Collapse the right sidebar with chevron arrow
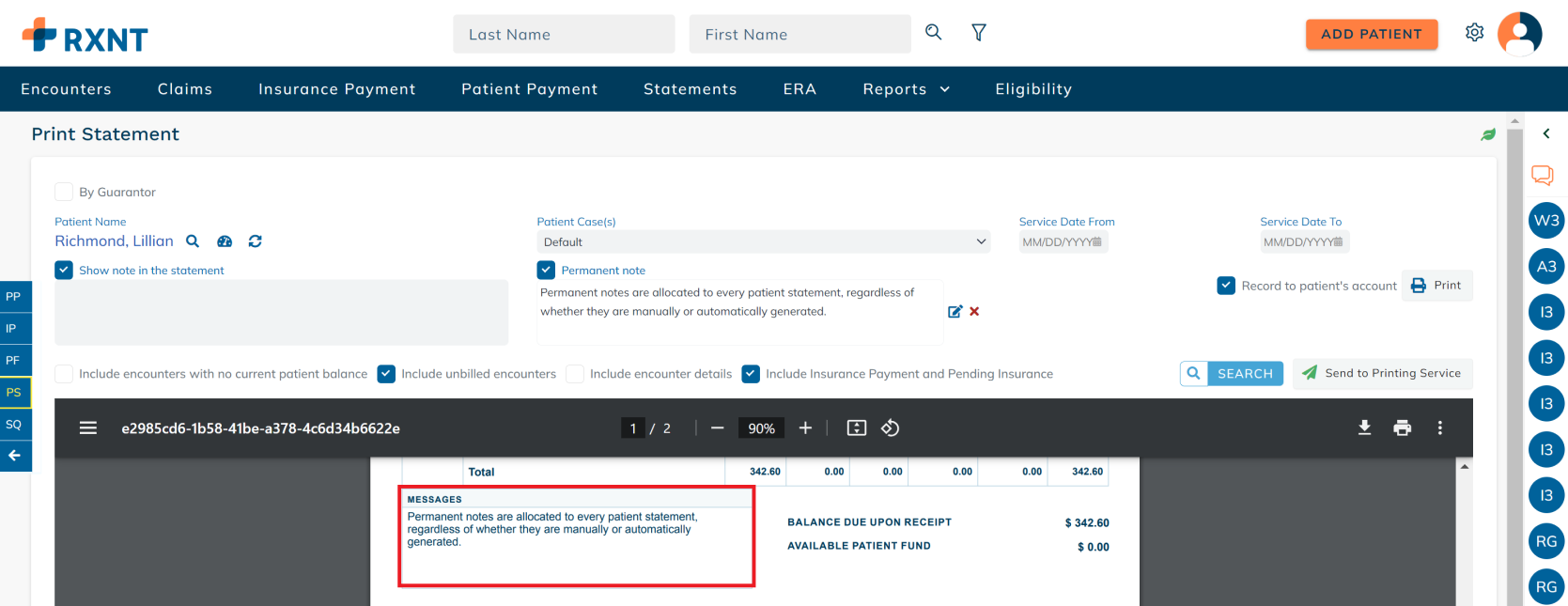The width and height of the screenshot is (1568, 606). tap(1545, 134)
